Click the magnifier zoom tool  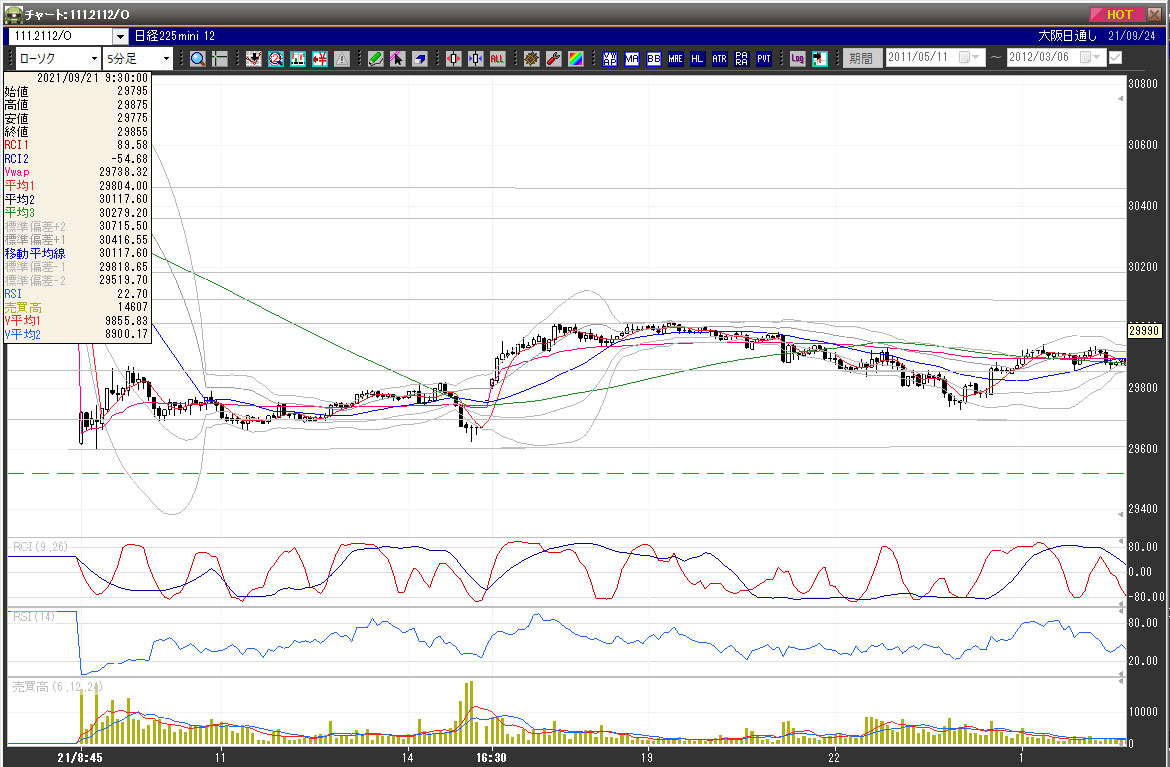(x=198, y=58)
